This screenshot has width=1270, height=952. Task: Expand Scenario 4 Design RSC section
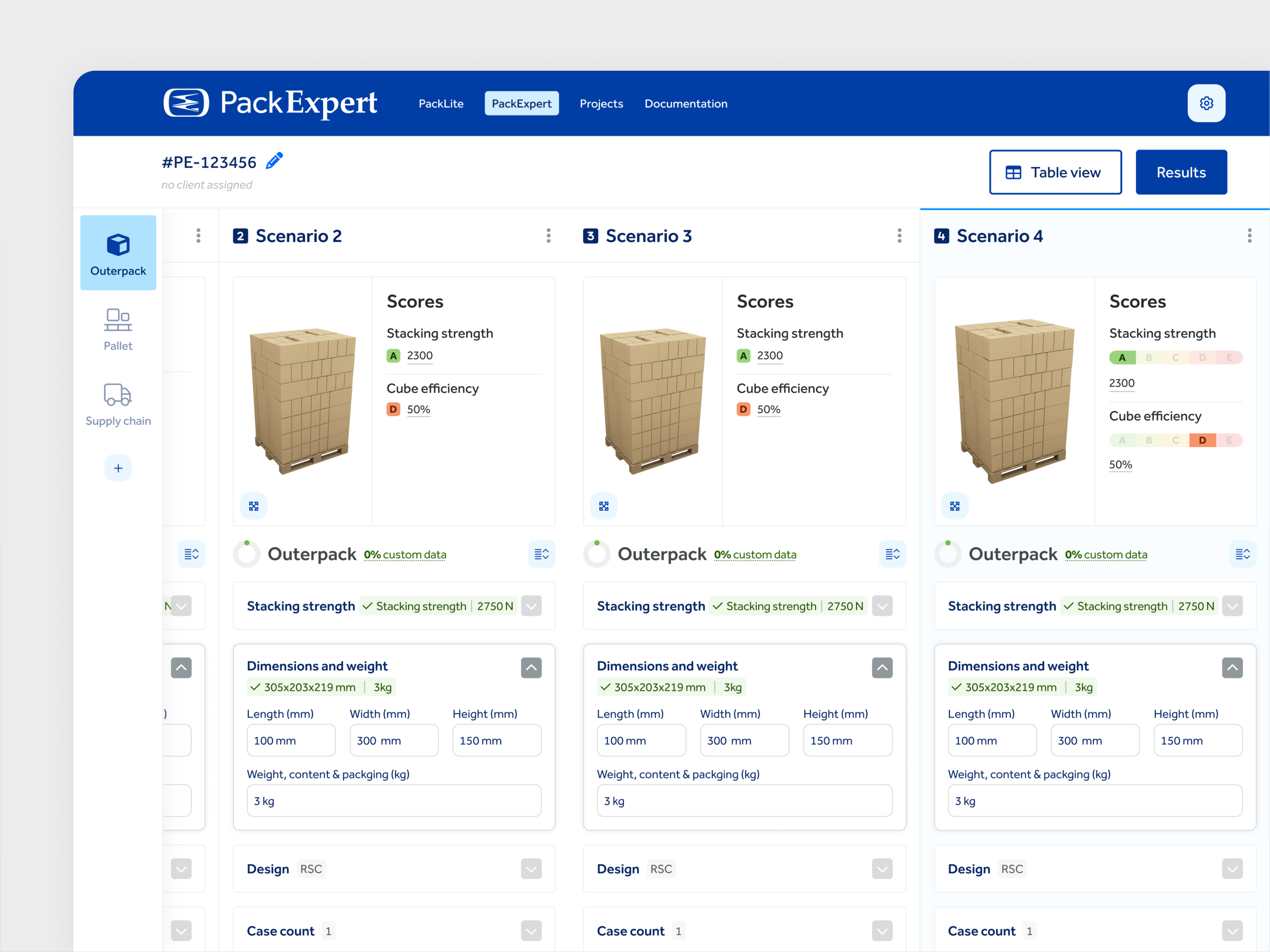[x=1232, y=869]
